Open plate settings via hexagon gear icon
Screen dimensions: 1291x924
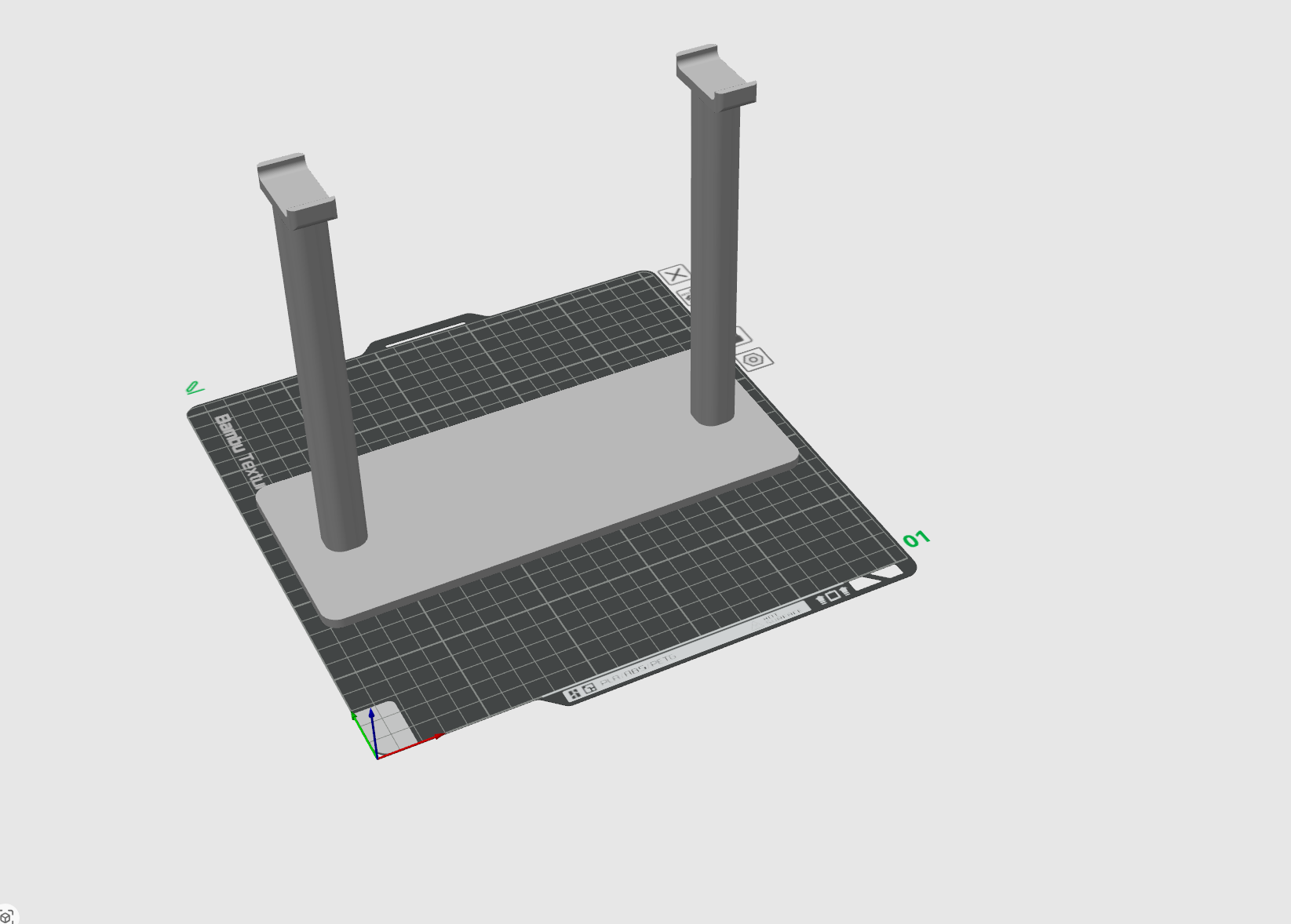pyautogui.click(x=755, y=359)
